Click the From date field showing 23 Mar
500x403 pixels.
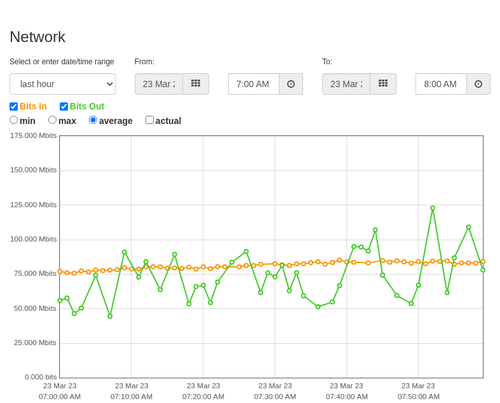(159, 84)
